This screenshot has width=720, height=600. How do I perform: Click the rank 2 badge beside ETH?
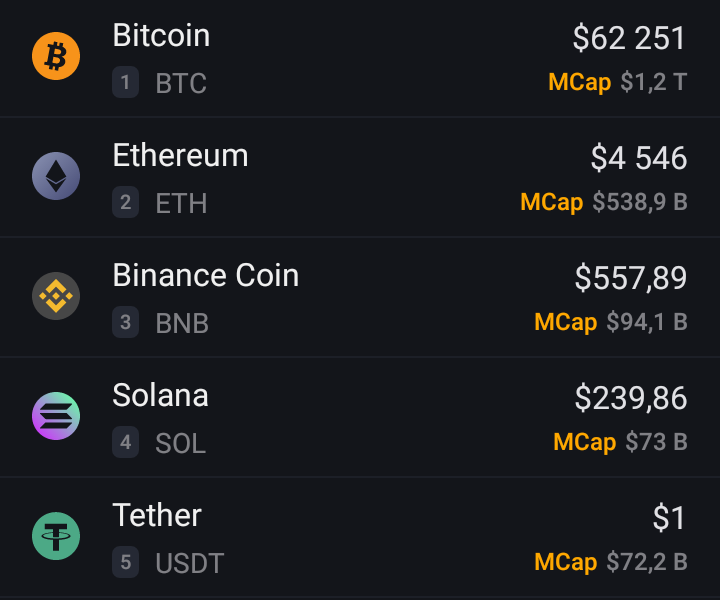click(x=125, y=202)
